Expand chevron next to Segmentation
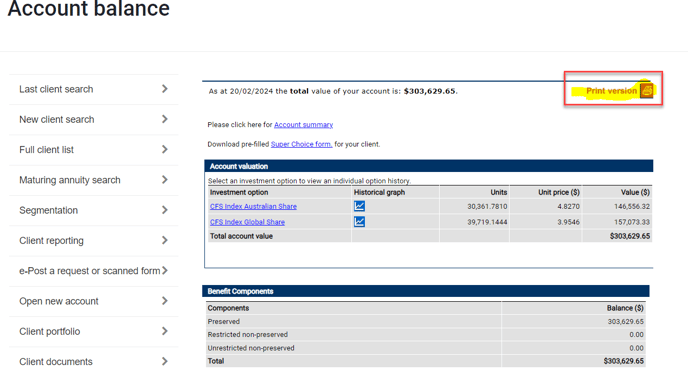This screenshot has height=371, width=688. tap(165, 210)
